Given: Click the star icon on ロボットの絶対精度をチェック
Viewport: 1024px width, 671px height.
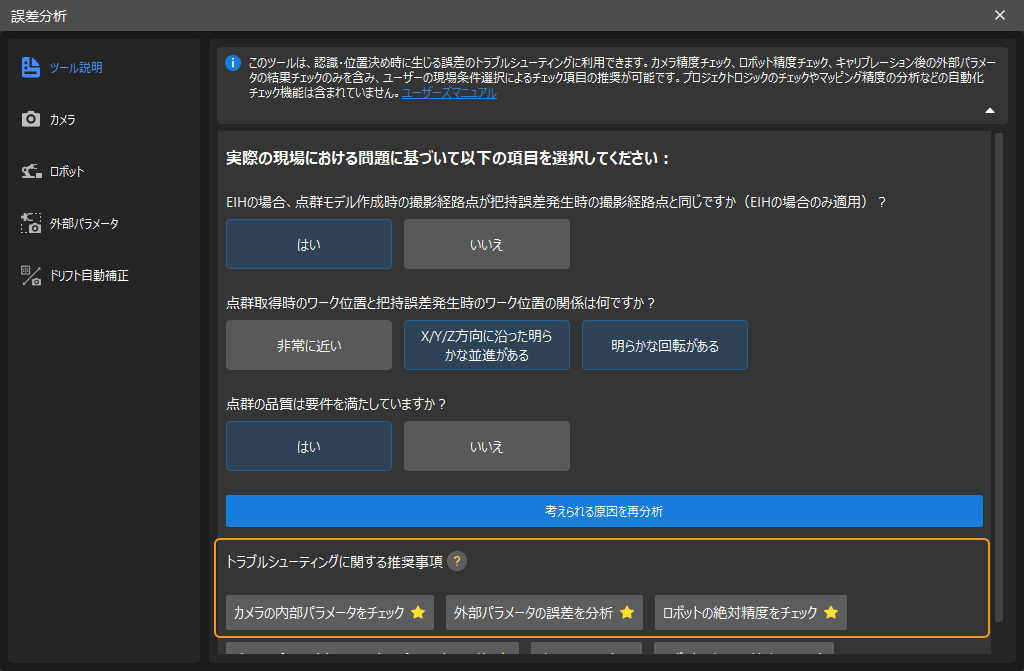Looking at the screenshot, I should tap(831, 612).
